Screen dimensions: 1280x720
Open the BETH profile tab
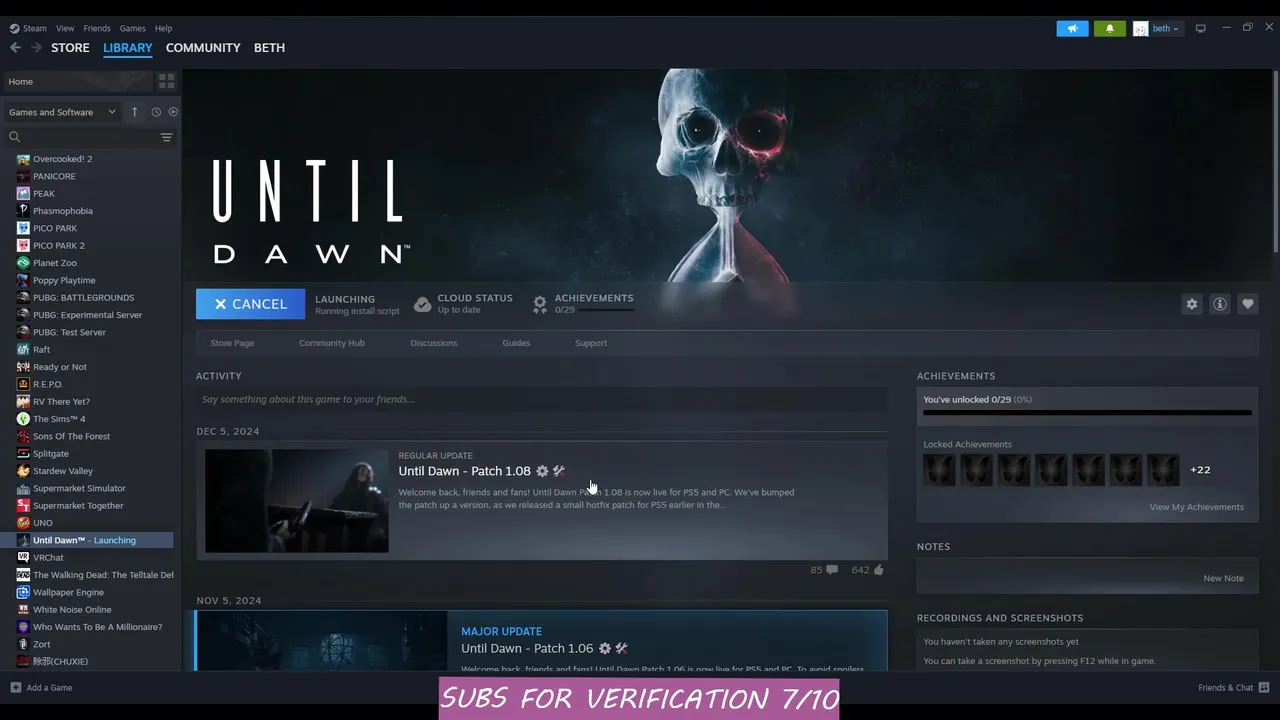coord(269,47)
